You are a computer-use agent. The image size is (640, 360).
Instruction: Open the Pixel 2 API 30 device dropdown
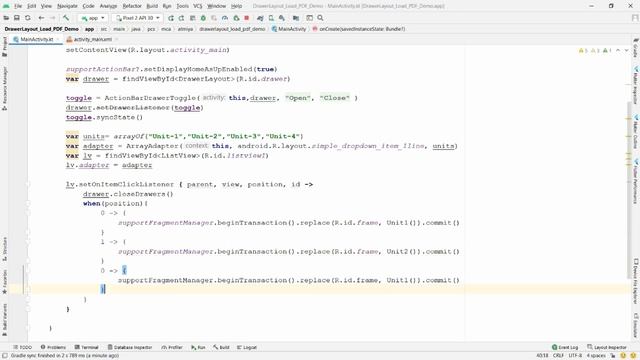tap(137, 18)
